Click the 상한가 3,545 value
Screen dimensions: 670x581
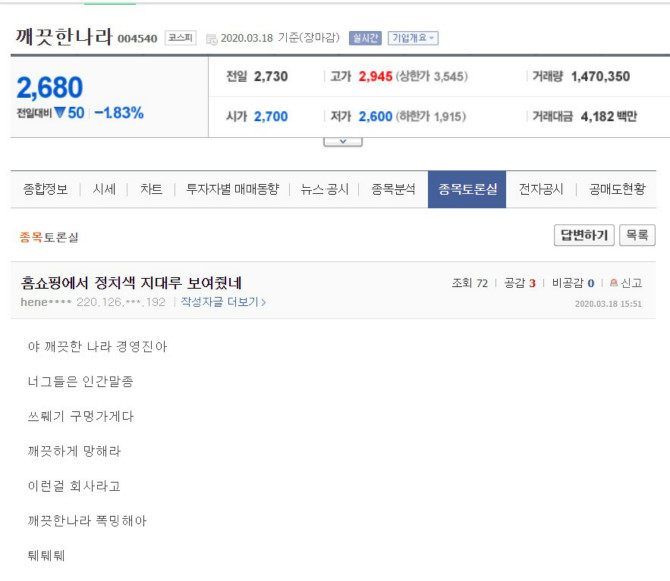coord(432,76)
